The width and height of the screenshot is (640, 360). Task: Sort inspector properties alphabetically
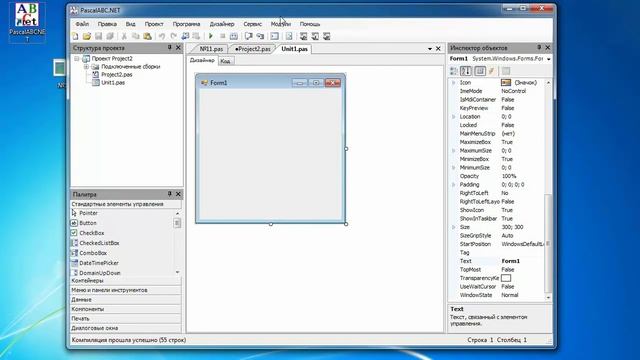[466, 71]
